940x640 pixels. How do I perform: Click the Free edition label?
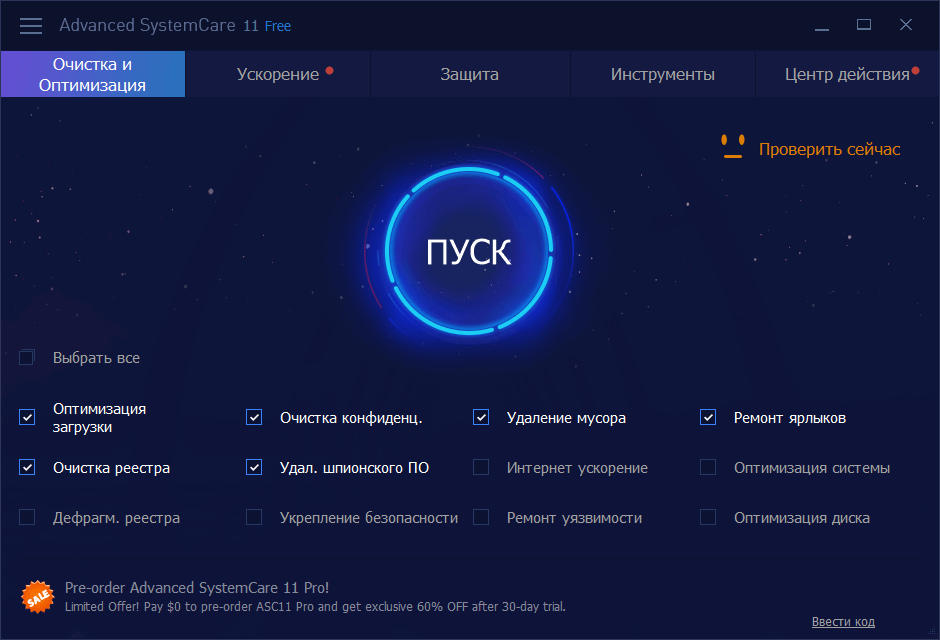click(x=278, y=26)
